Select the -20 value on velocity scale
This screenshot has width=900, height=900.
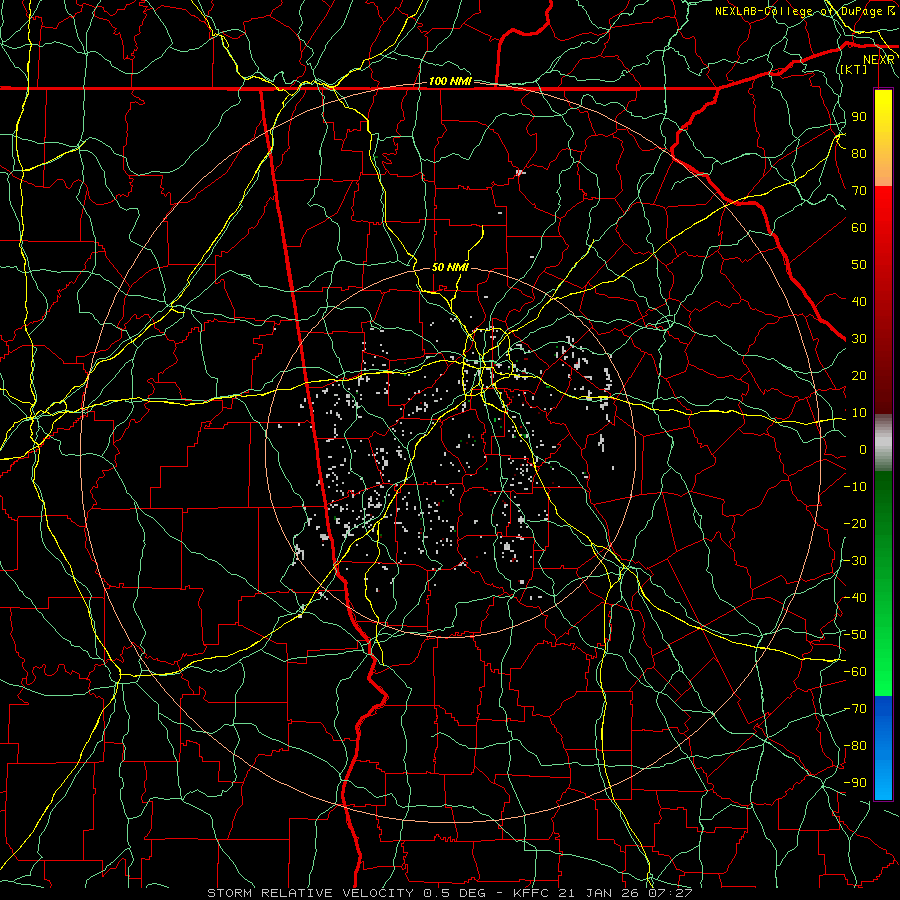point(855,523)
